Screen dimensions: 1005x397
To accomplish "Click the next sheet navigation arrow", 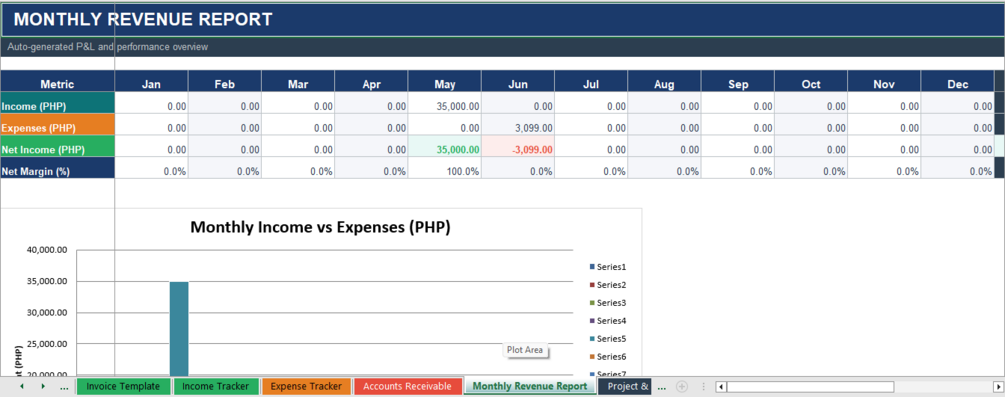I will pyautogui.click(x=43, y=387).
